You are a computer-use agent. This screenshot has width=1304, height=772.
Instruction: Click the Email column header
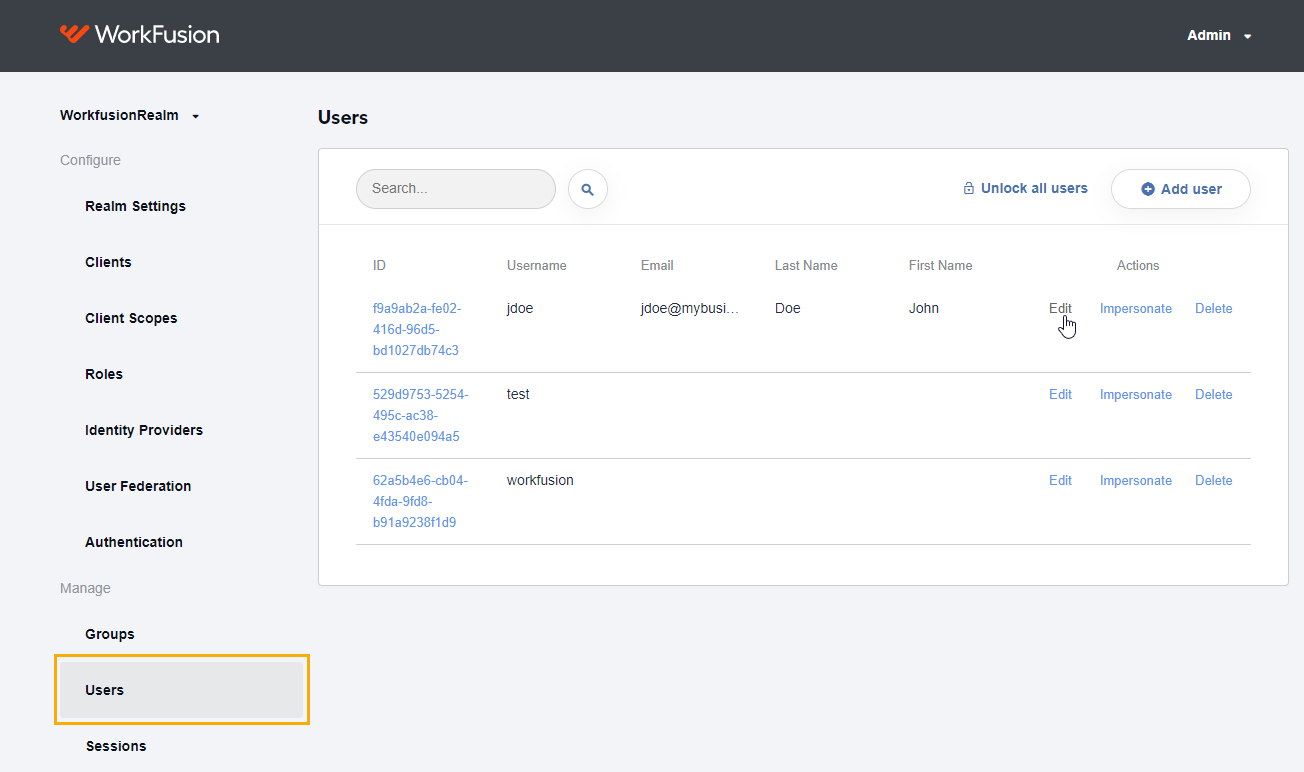pyautogui.click(x=657, y=265)
